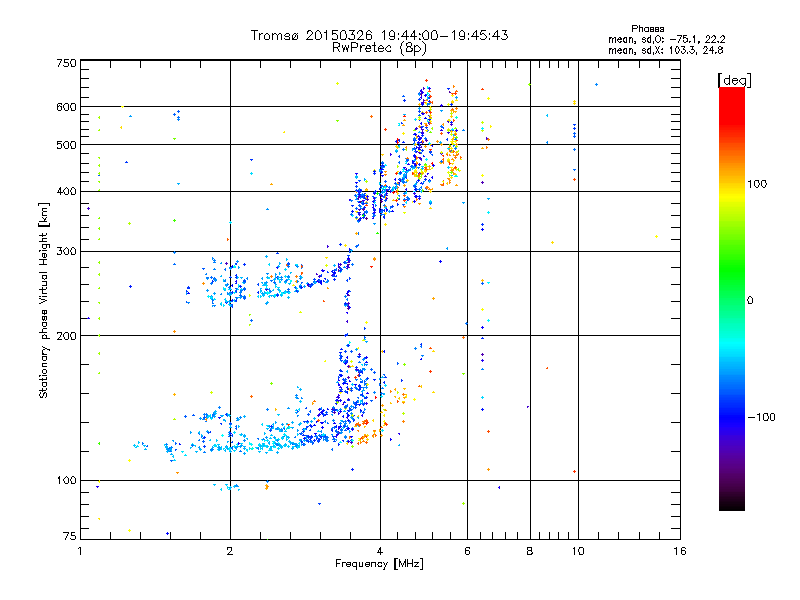Click the x-axis tick label '6'

coord(467,551)
